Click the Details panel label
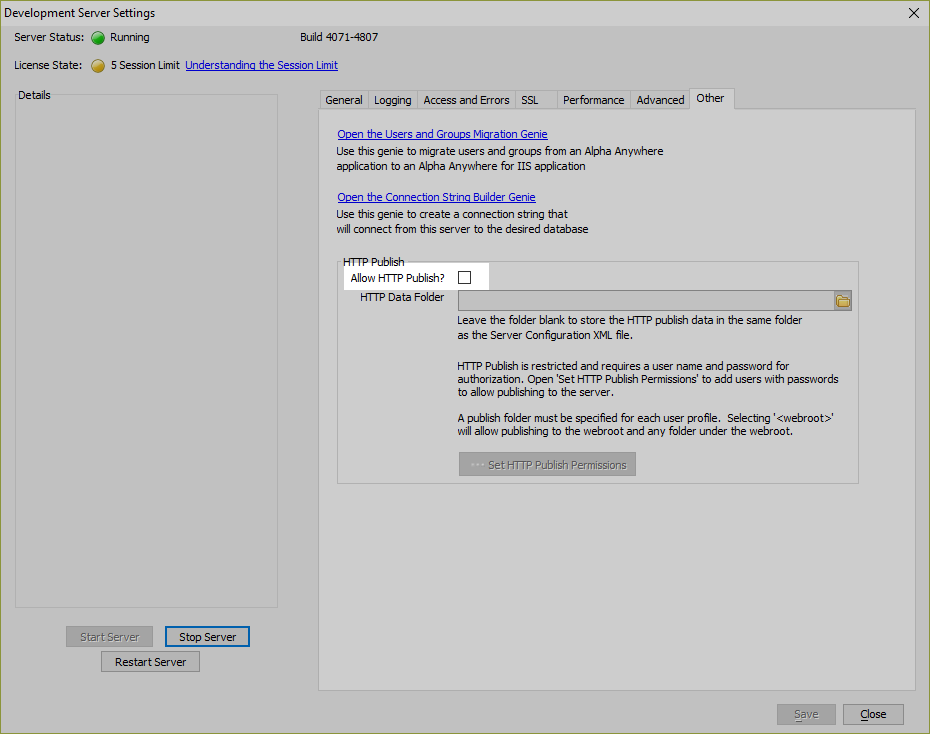This screenshot has width=930, height=734. tap(34, 95)
